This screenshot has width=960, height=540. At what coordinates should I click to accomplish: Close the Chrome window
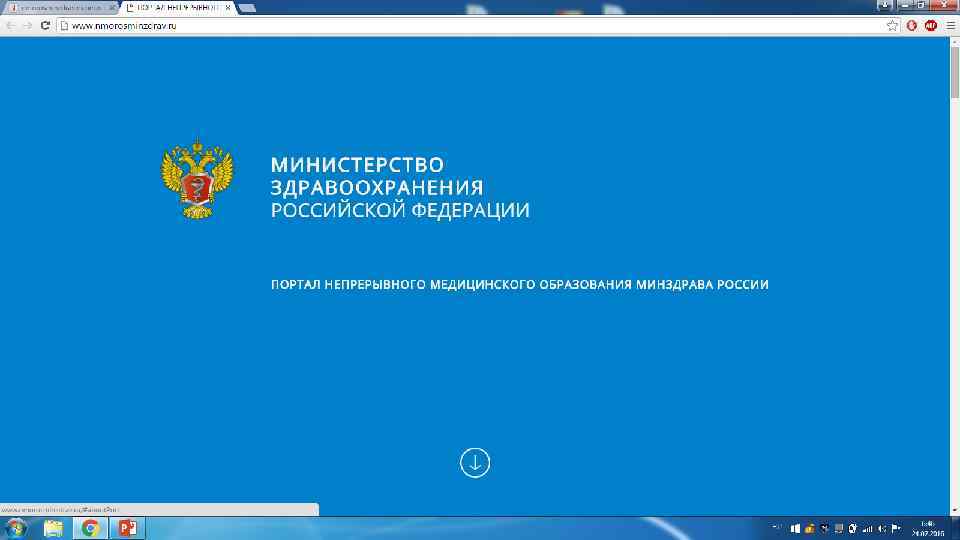coord(943,5)
